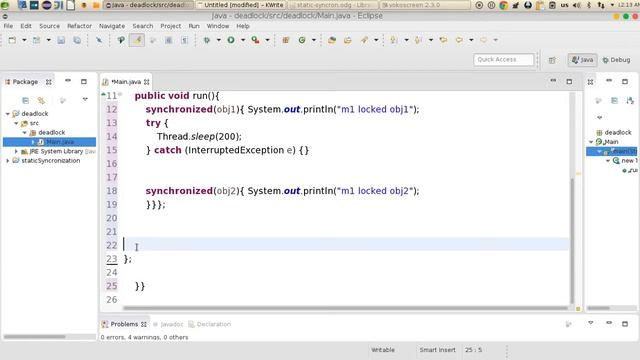Switch to the Debug perspective
This screenshot has height=360, width=640.
coord(616,60)
